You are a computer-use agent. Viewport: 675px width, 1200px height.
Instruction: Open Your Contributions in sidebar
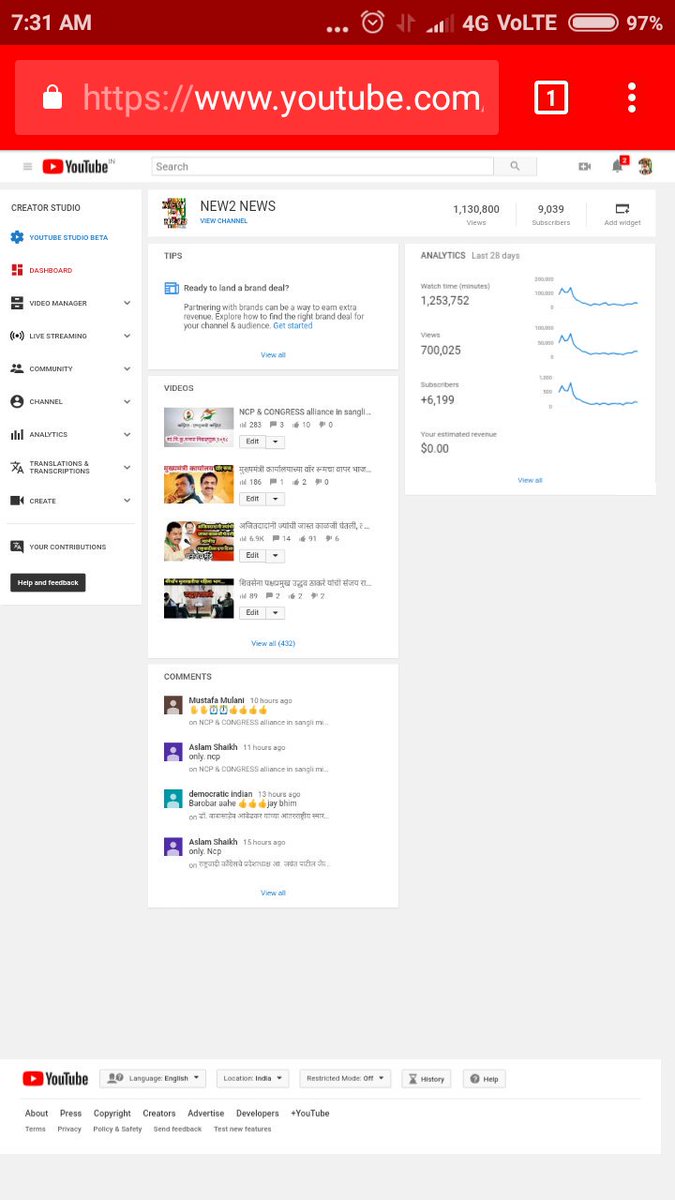pos(70,547)
